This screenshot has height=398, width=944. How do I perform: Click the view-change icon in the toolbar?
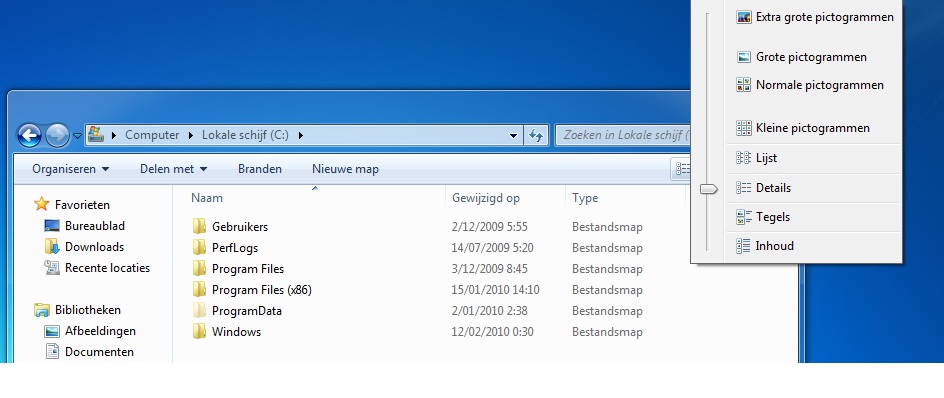pyautogui.click(x=682, y=169)
